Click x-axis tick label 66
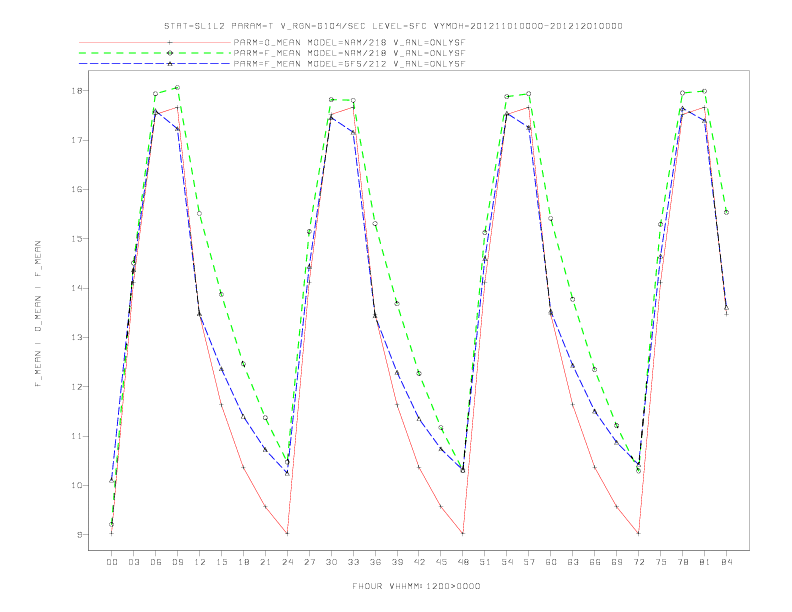Screen dimensions: 792x612 [595, 562]
